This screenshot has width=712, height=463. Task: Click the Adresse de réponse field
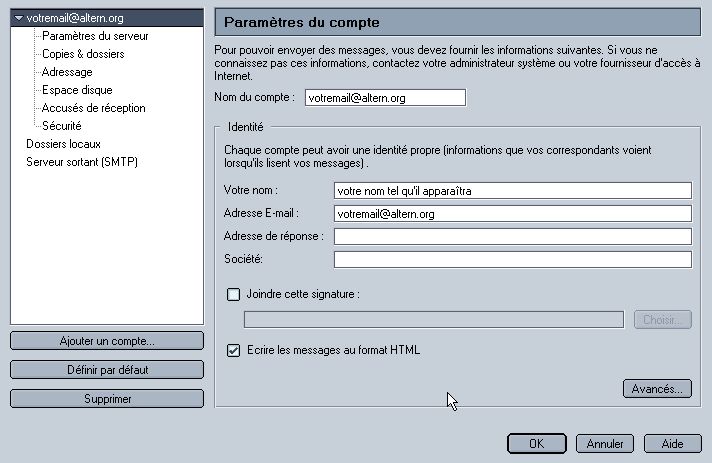click(513, 236)
